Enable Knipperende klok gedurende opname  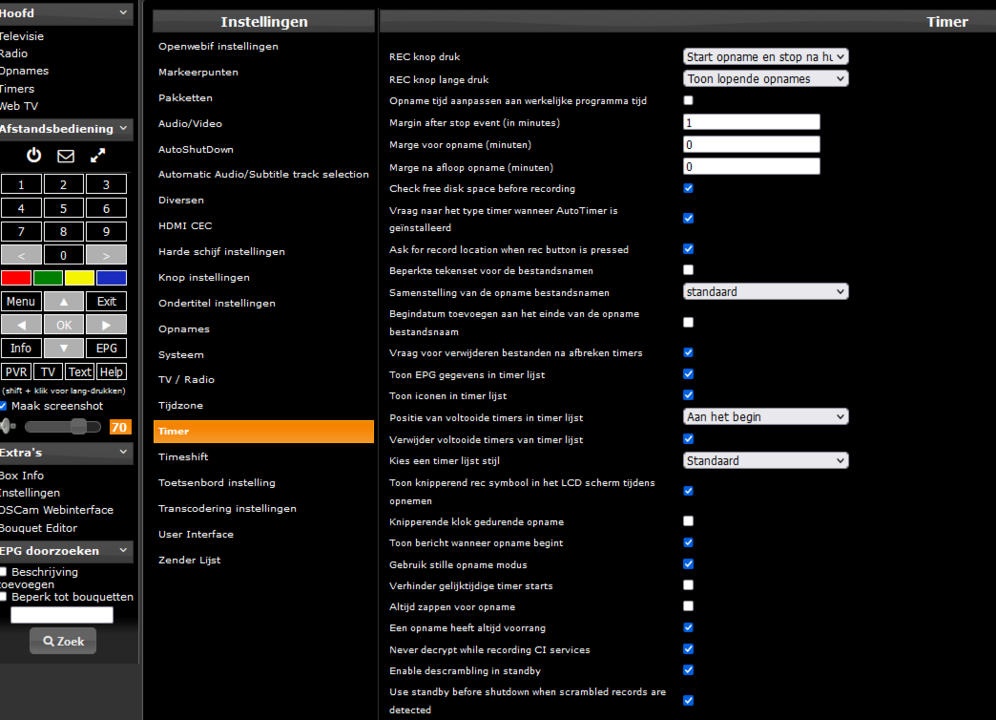coord(688,521)
